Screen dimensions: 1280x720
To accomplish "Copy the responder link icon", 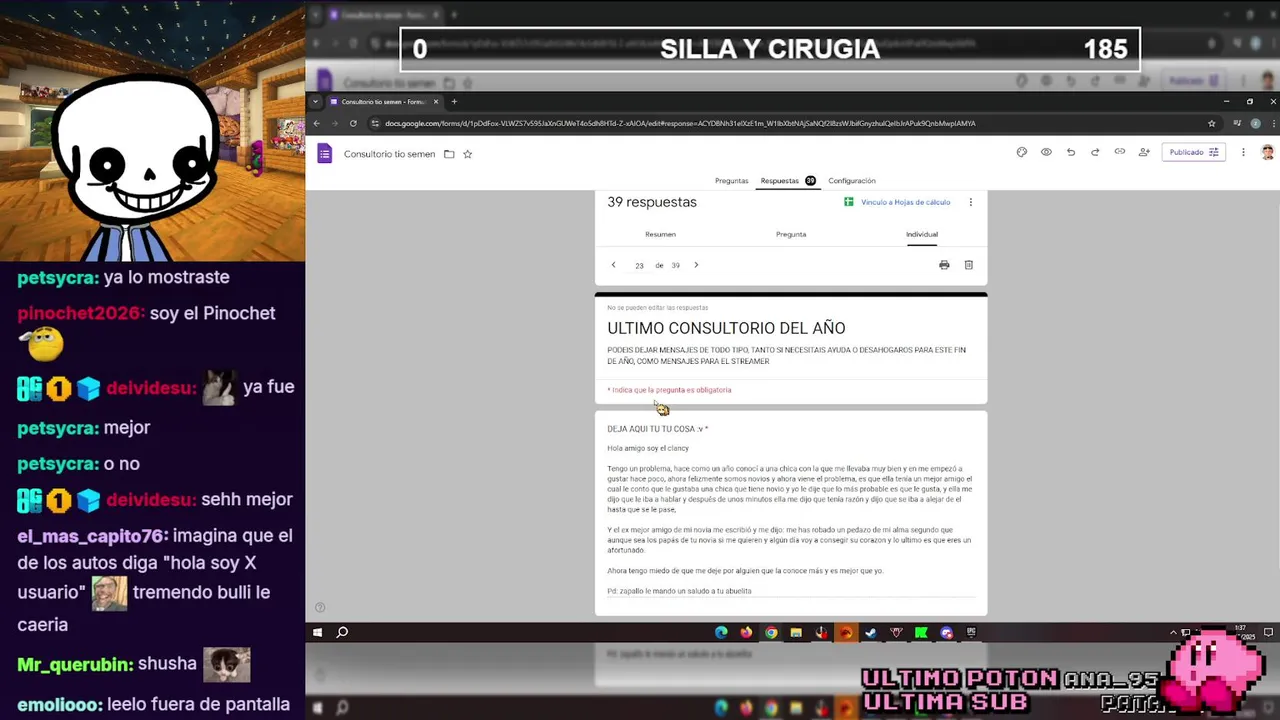I will point(1119,152).
